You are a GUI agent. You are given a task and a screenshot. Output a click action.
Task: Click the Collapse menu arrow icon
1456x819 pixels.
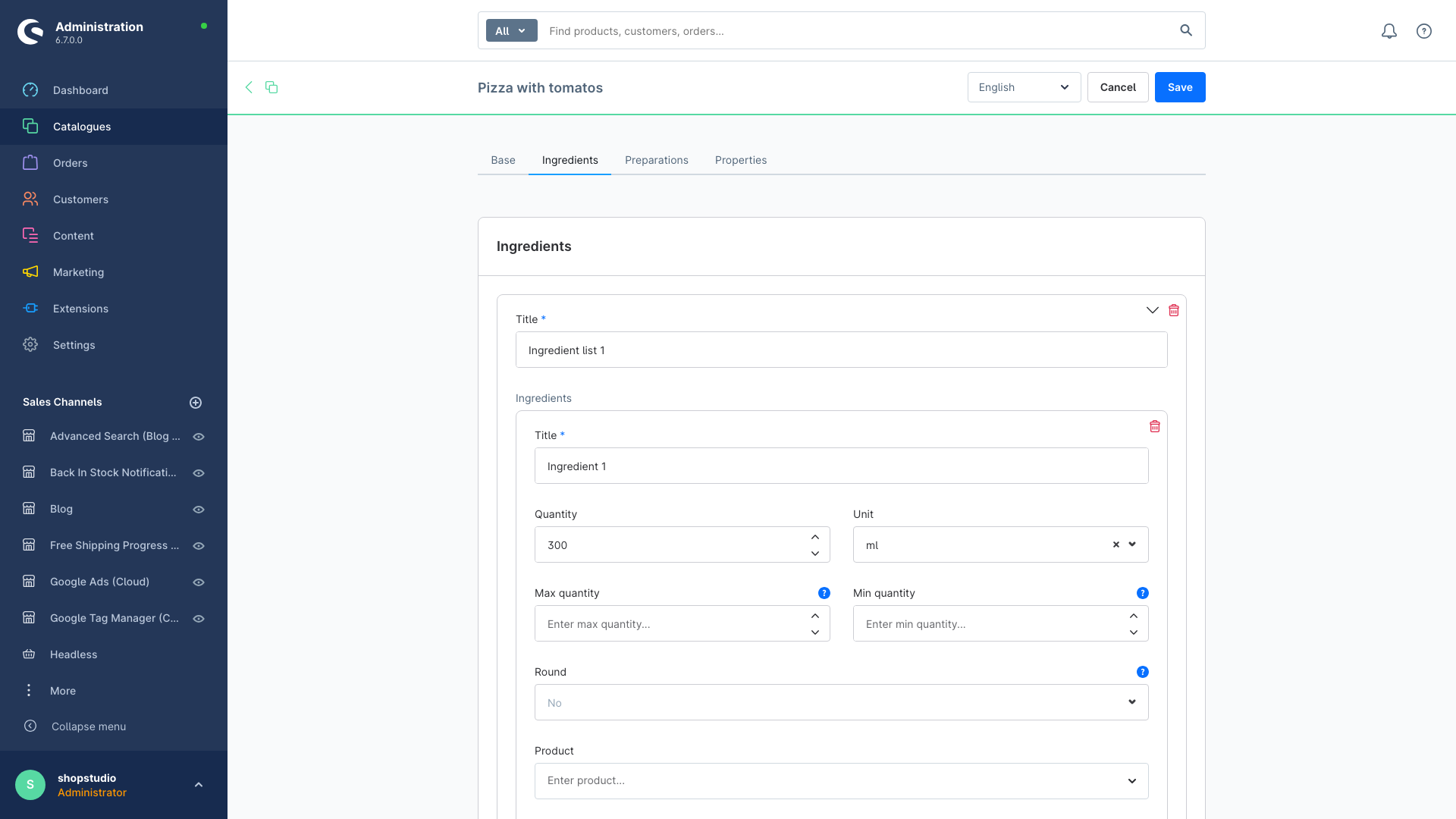(30, 726)
